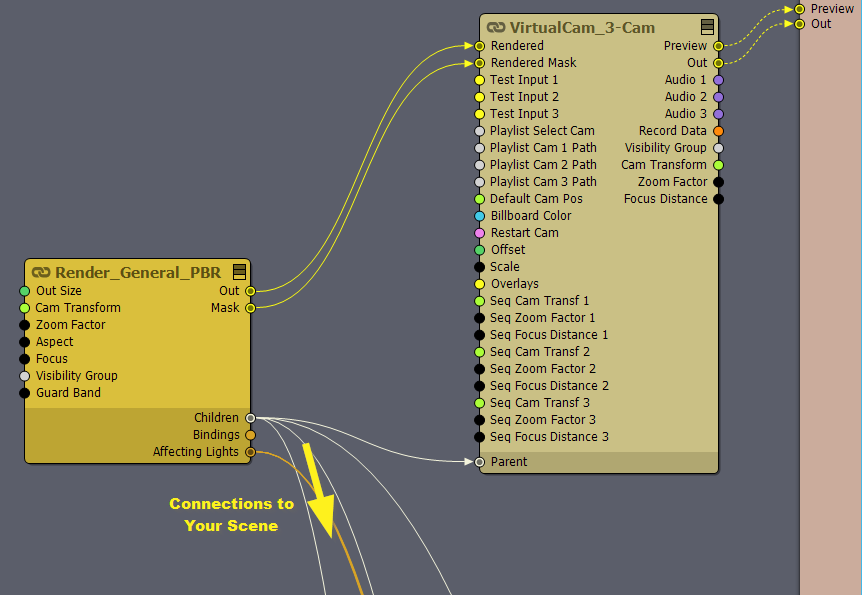Click the Preview pin on right panel
Image resolution: width=862 pixels, height=595 pixels.
pyautogui.click(x=800, y=9)
